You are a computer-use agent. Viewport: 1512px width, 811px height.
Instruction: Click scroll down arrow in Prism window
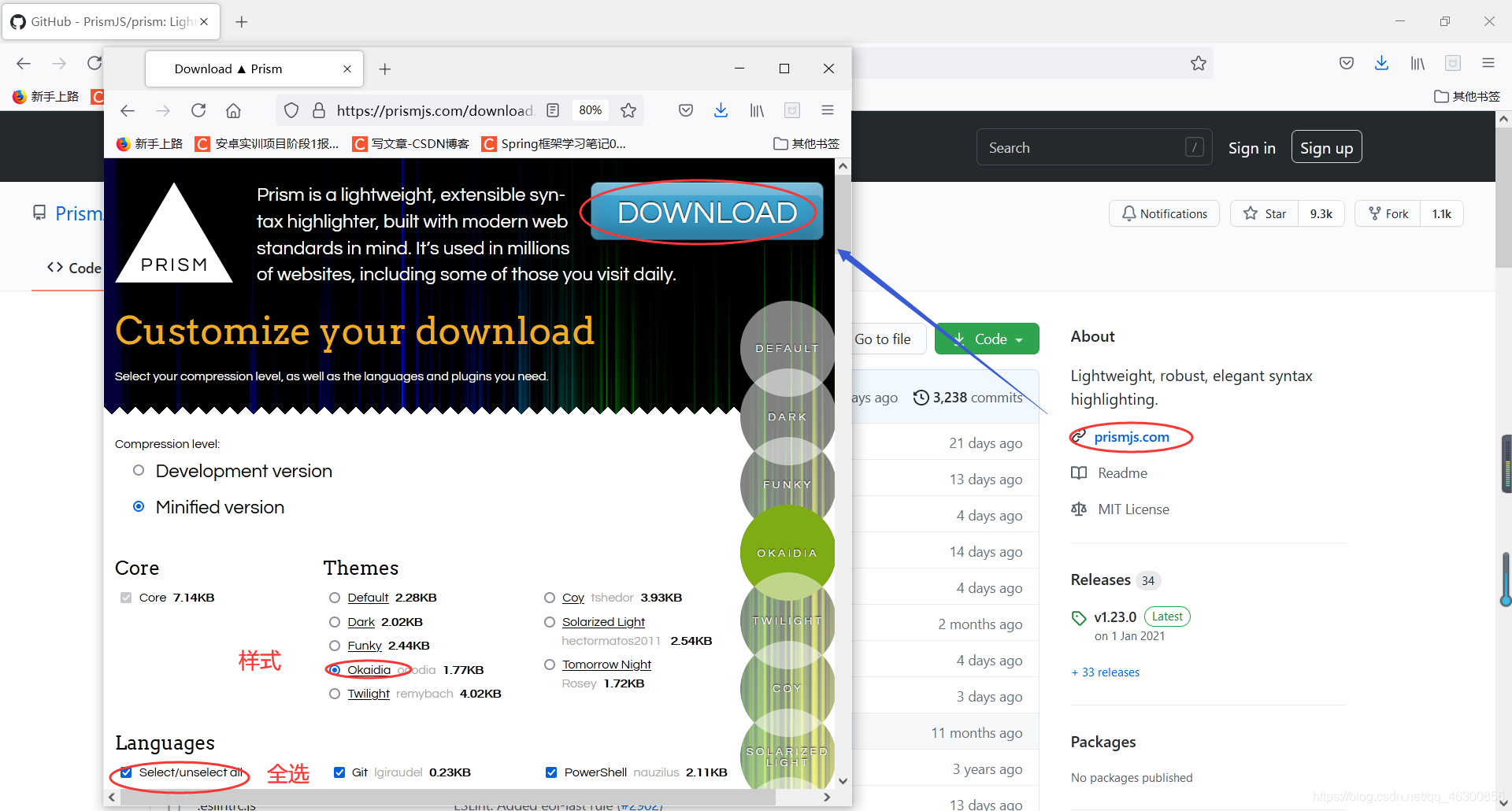843,781
